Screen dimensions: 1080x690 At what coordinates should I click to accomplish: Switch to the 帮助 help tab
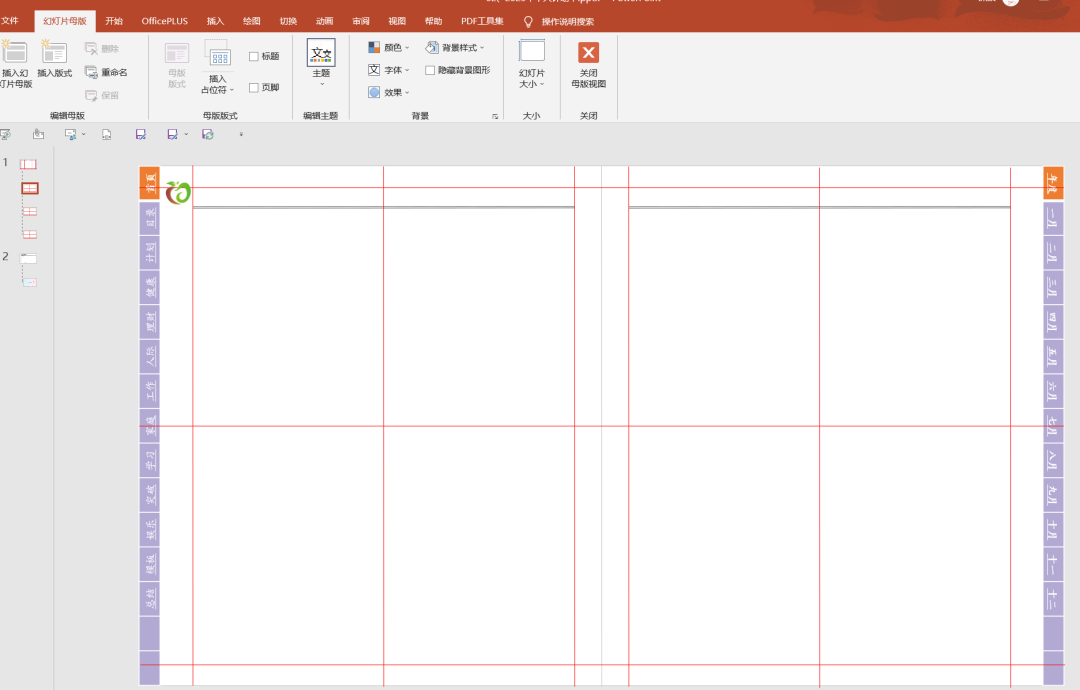click(433, 21)
